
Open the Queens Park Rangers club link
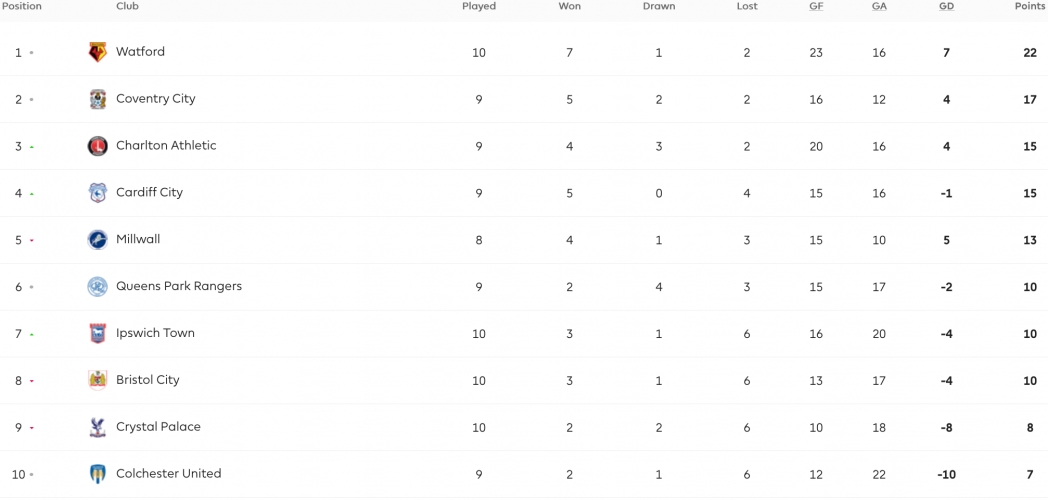point(179,286)
